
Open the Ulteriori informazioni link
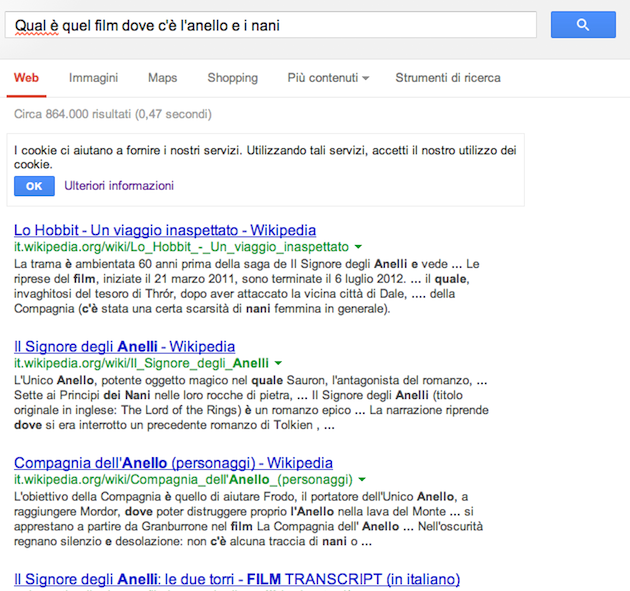point(119,186)
